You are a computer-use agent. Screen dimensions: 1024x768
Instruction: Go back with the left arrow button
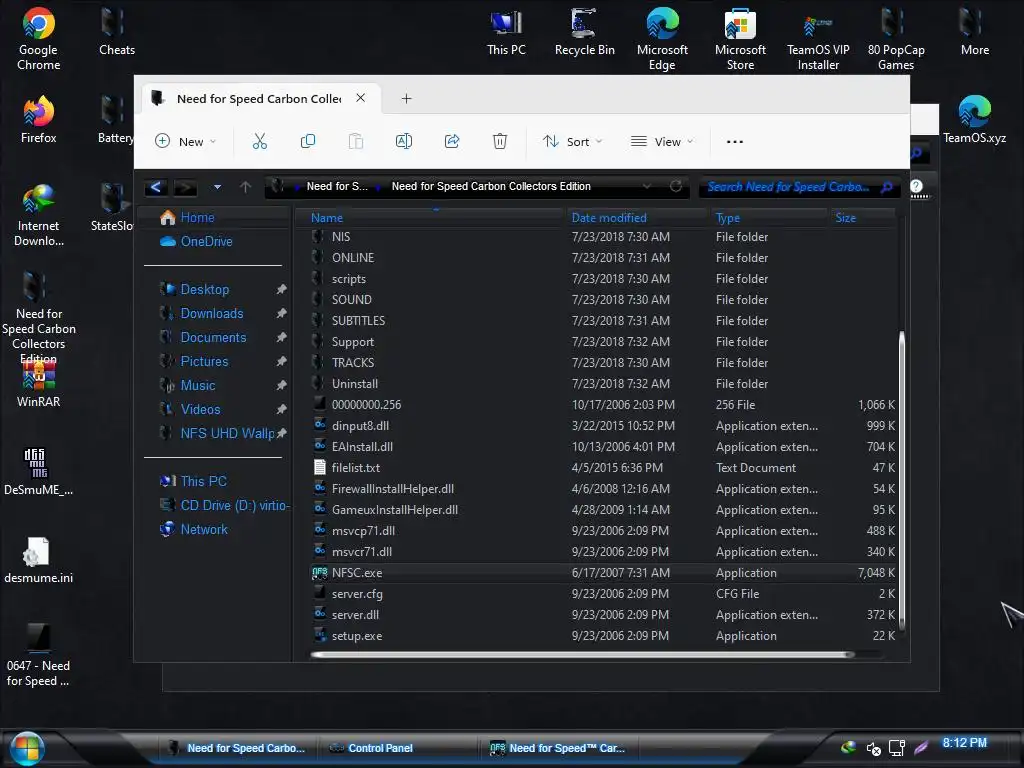tap(155, 187)
